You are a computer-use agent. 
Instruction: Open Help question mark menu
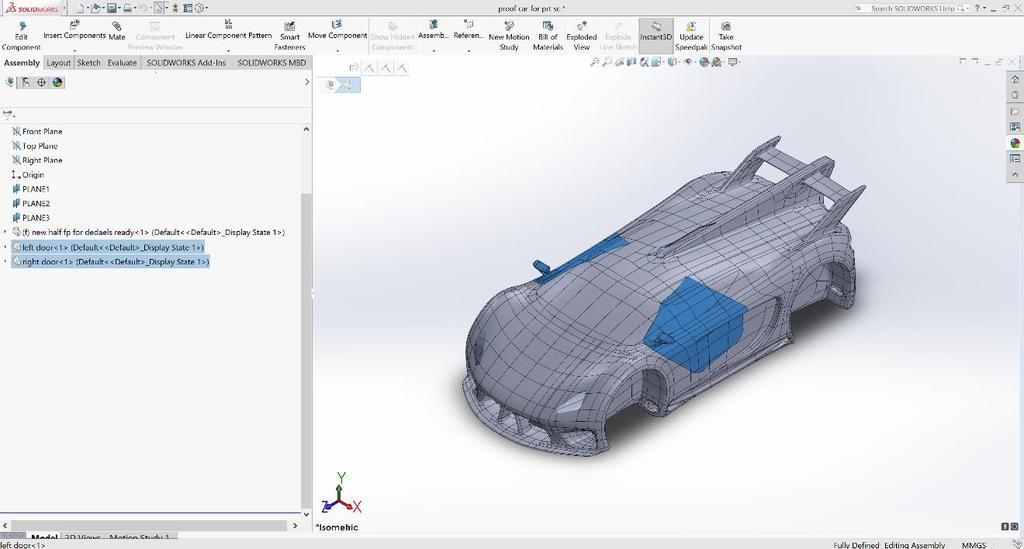(x=978, y=8)
